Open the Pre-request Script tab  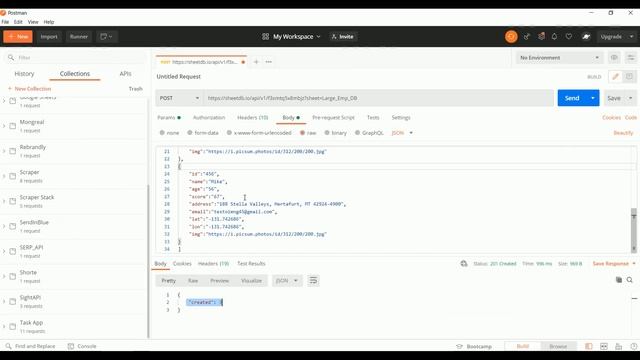tap(333, 118)
